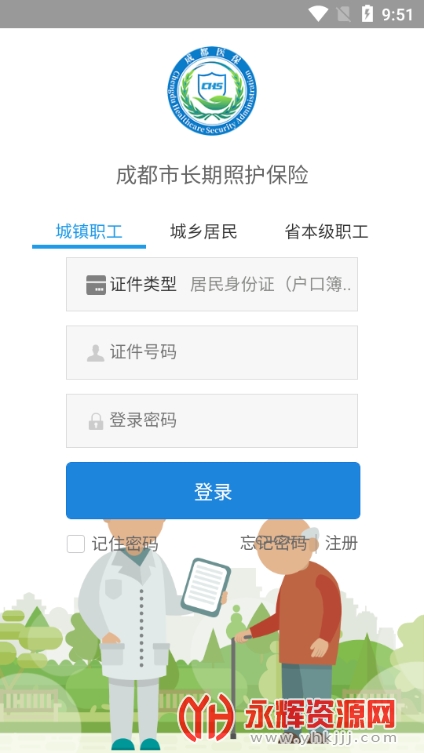Screen dimensions: 424x753
Task: Enable the 记住密码 checkbox
Action: (76, 544)
